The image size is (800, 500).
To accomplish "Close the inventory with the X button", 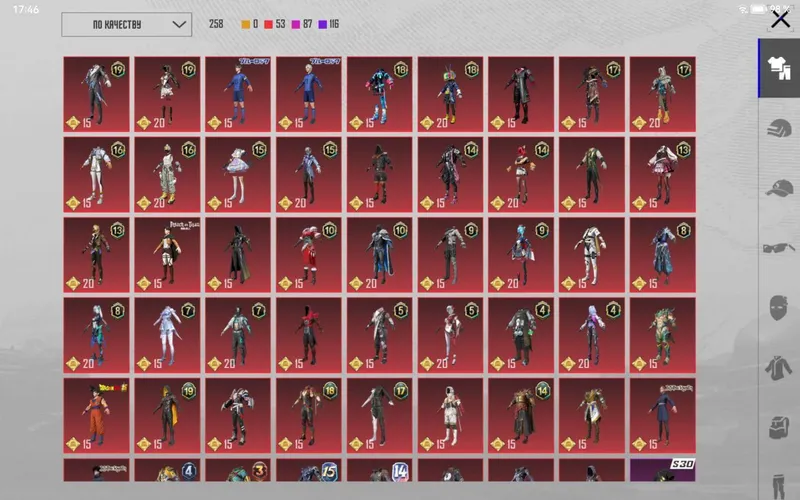I will tap(780, 20).
